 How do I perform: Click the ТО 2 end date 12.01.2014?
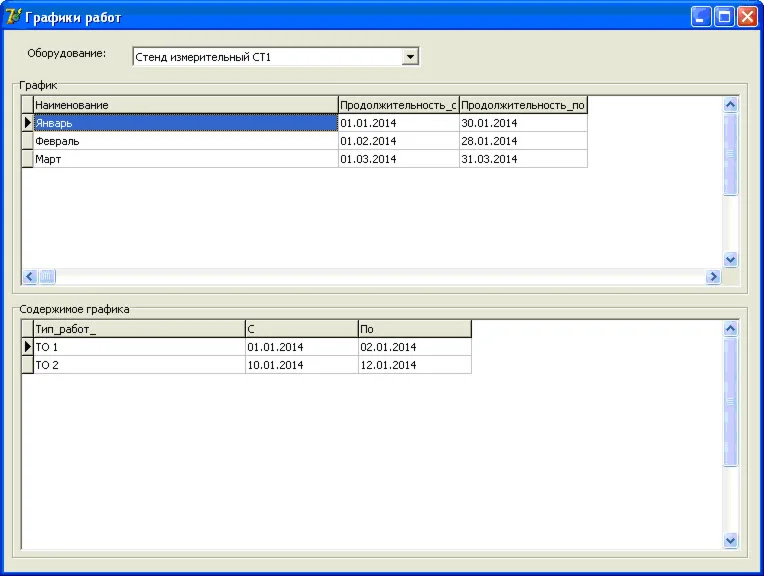414,365
